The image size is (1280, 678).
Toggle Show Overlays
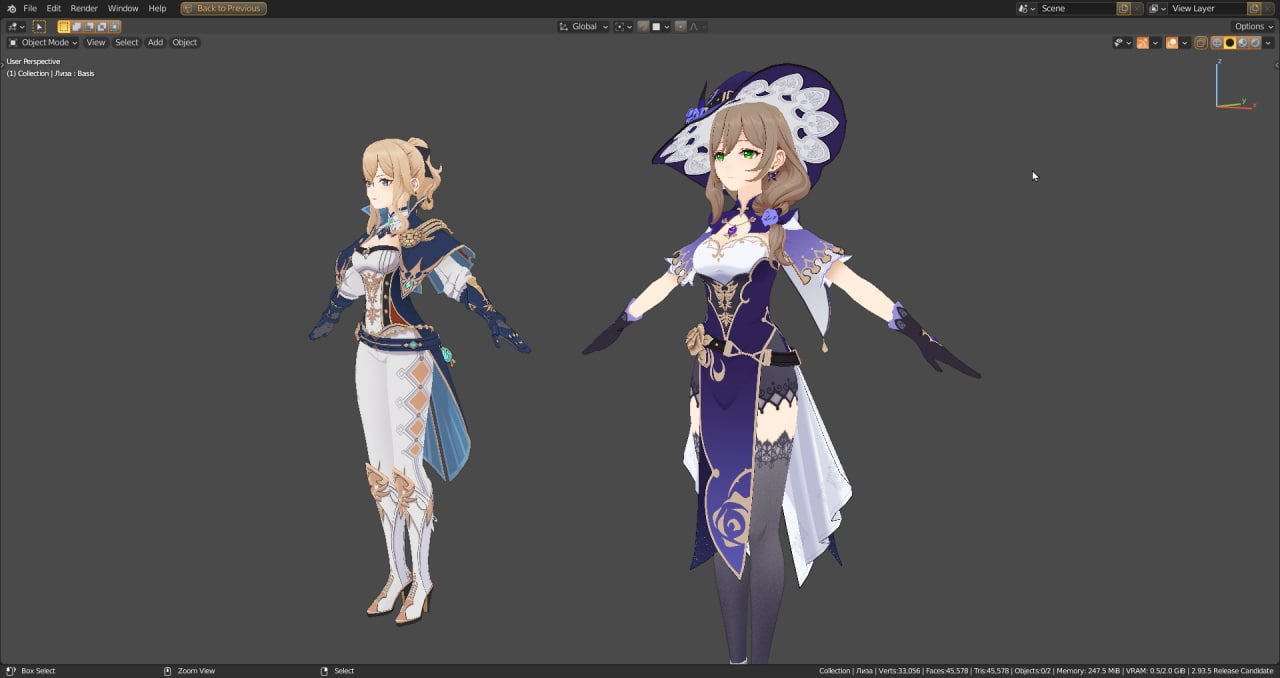pos(1172,43)
